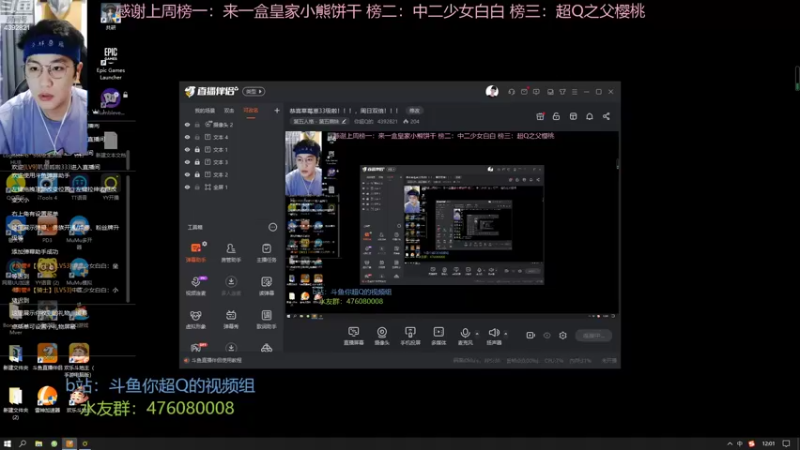Mute the 麦克风 microphone

click(465, 336)
